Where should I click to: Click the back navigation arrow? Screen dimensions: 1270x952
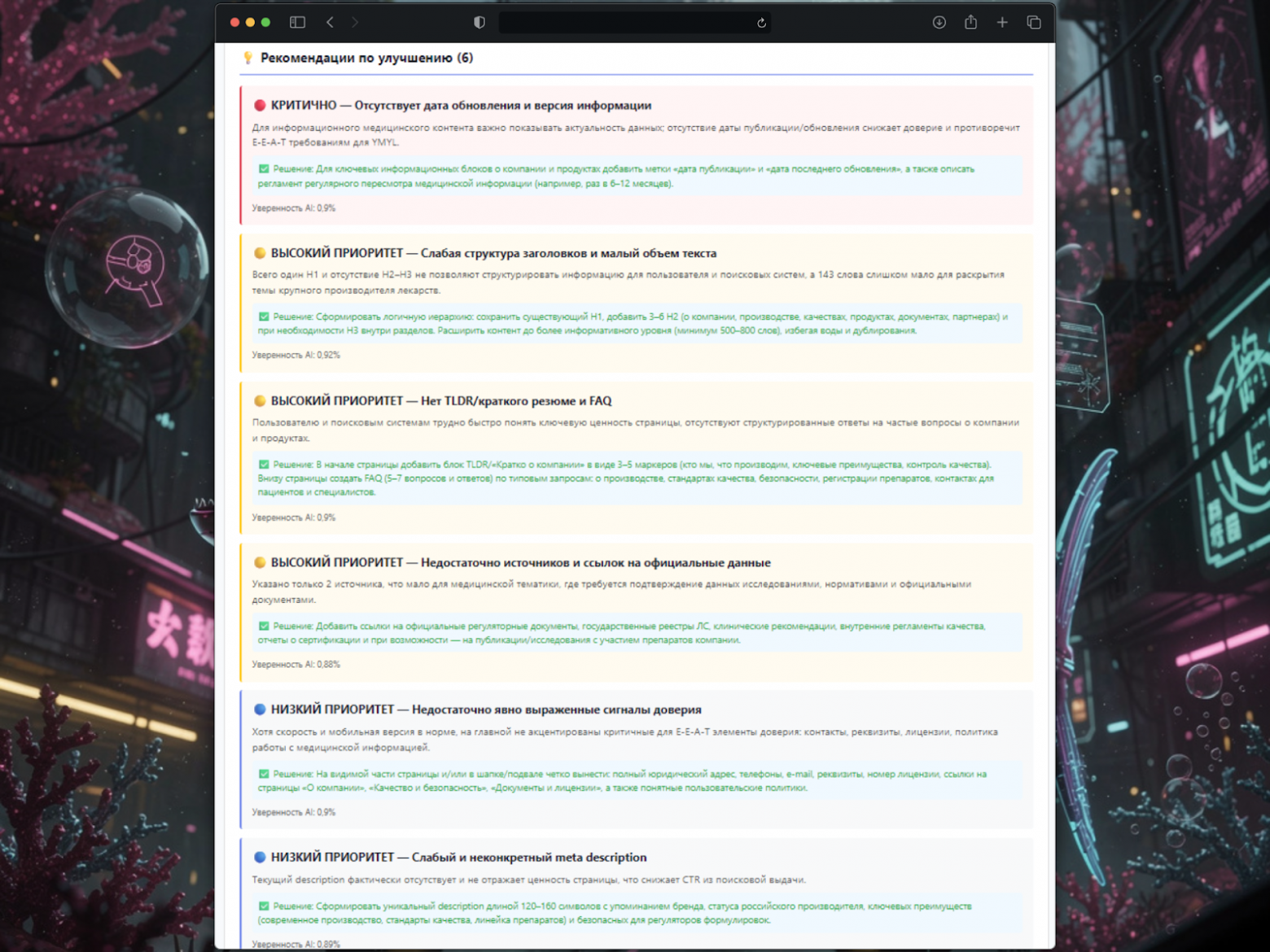[x=330, y=22]
